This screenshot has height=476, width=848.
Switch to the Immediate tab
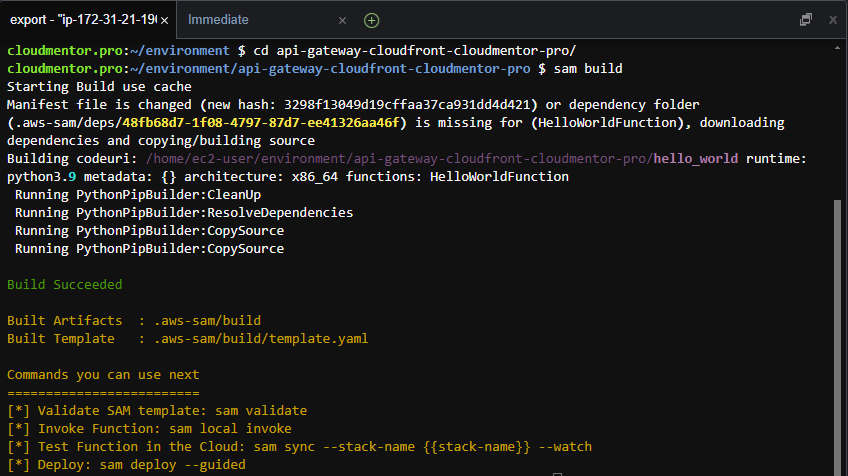click(219, 20)
